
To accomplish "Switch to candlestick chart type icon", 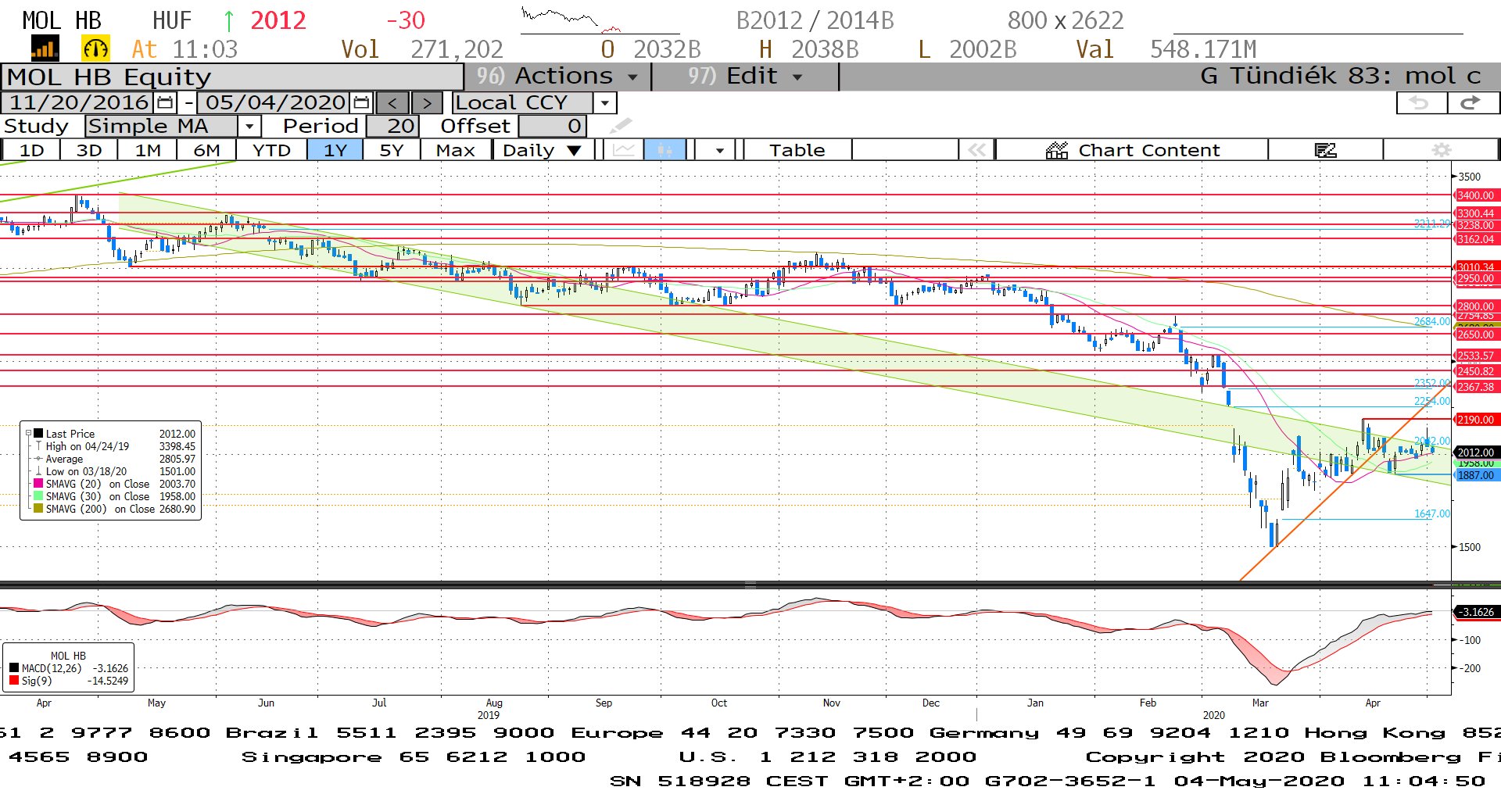I will (x=665, y=149).
